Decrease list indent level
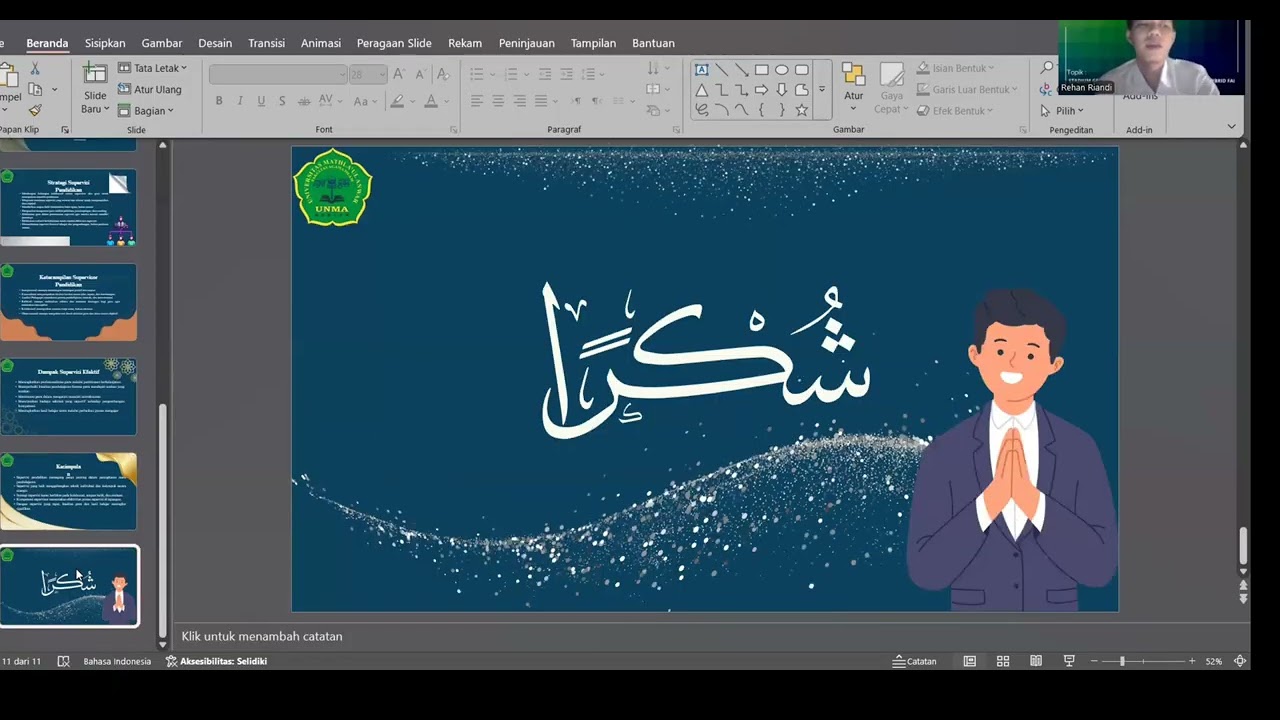Image resolution: width=1280 pixels, height=720 pixels. (x=547, y=74)
